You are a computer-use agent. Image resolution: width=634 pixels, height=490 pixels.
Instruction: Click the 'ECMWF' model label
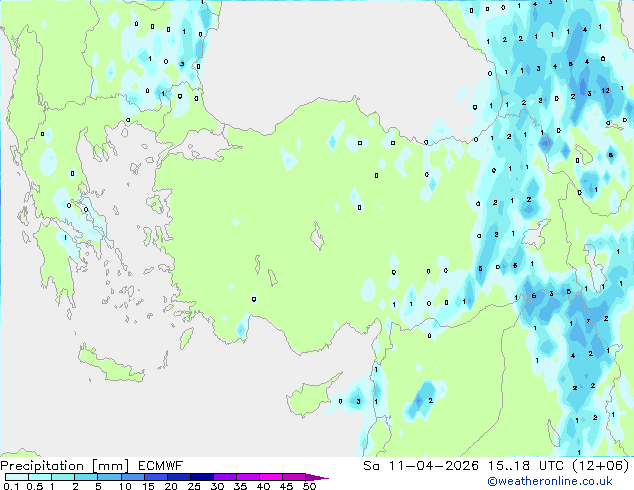tap(161, 466)
